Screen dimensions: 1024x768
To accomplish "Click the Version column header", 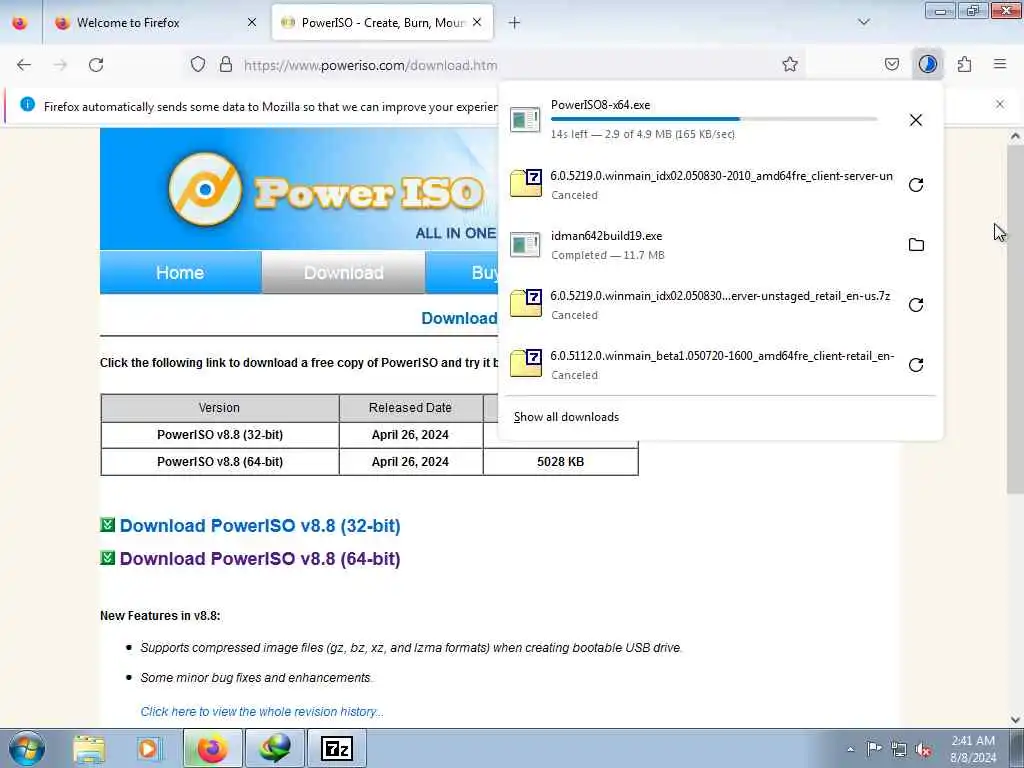I will pos(219,408).
